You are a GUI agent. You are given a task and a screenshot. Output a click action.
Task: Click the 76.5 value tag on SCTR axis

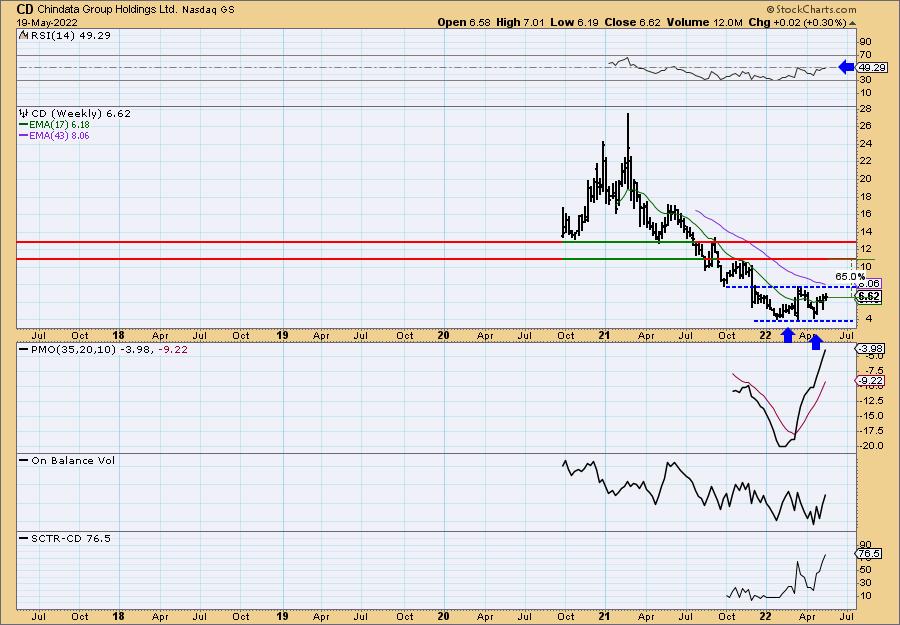pyautogui.click(x=869, y=553)
